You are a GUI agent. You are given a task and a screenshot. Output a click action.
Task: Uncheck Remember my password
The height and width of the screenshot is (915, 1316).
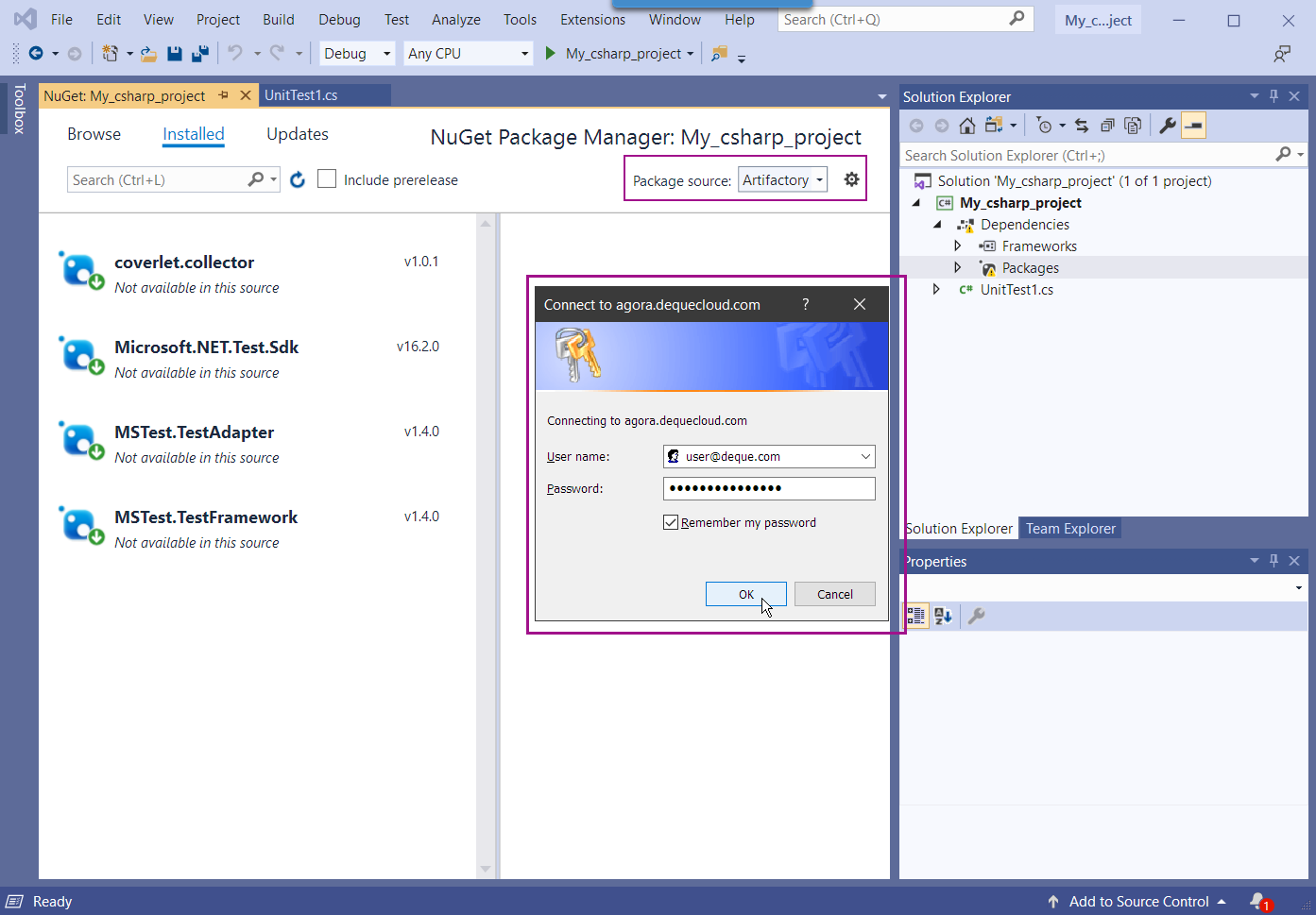tap(671, 523)
